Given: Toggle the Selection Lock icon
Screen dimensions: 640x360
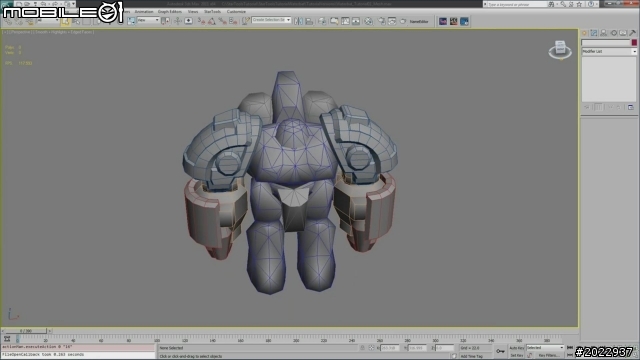Looking at the screenshot, I should click(362, 348).
